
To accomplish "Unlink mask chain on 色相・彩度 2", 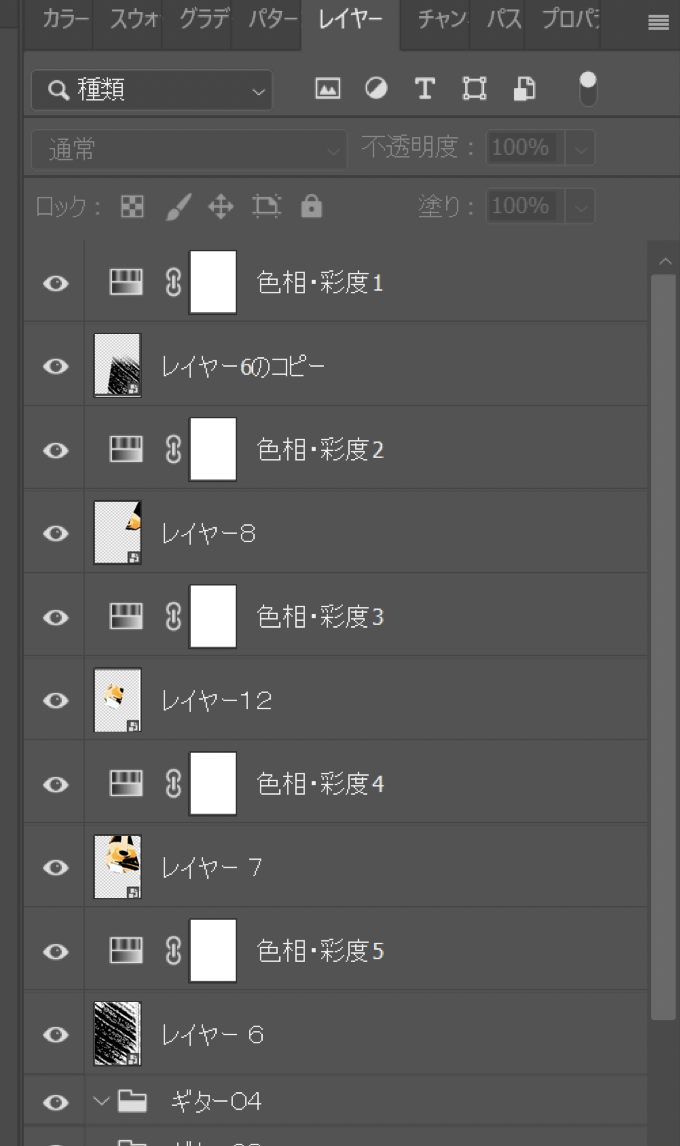I will click(173, 449).
